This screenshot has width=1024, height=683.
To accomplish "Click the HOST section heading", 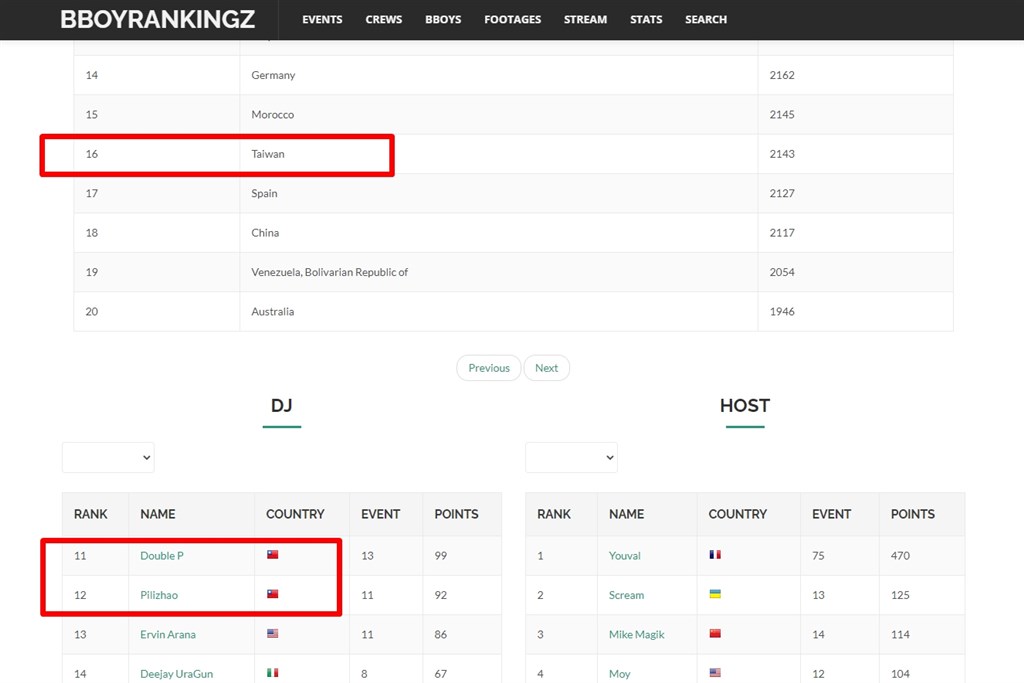I will click(x=744, y=405).
